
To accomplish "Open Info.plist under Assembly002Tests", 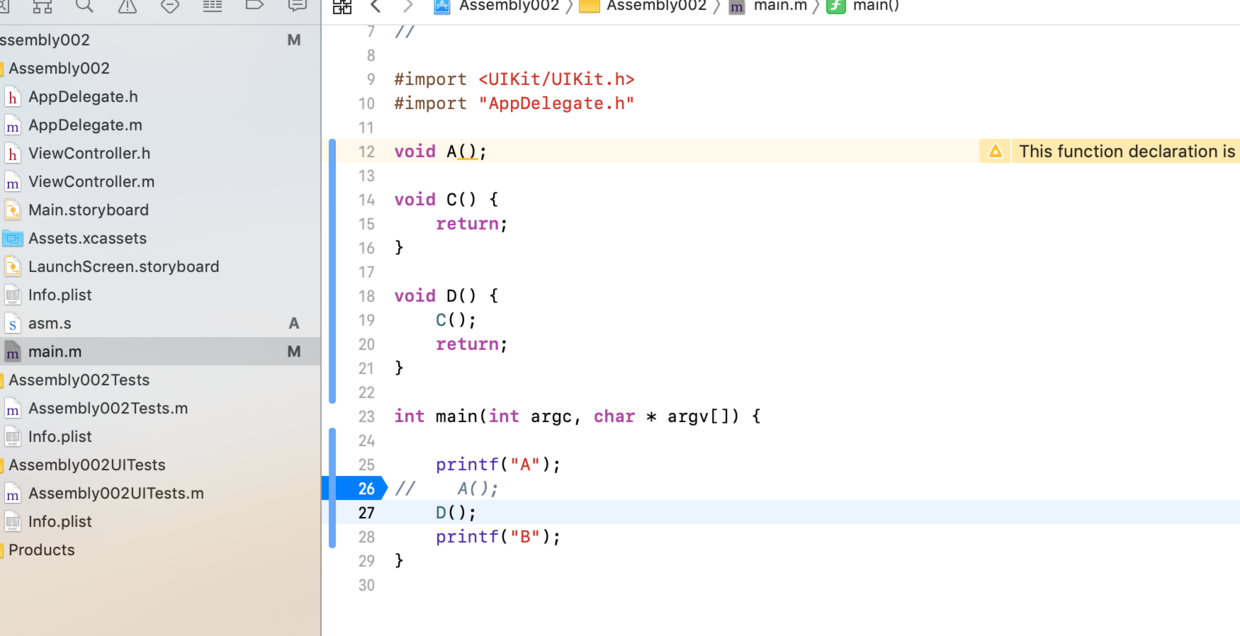I will (x=60, y=437).
